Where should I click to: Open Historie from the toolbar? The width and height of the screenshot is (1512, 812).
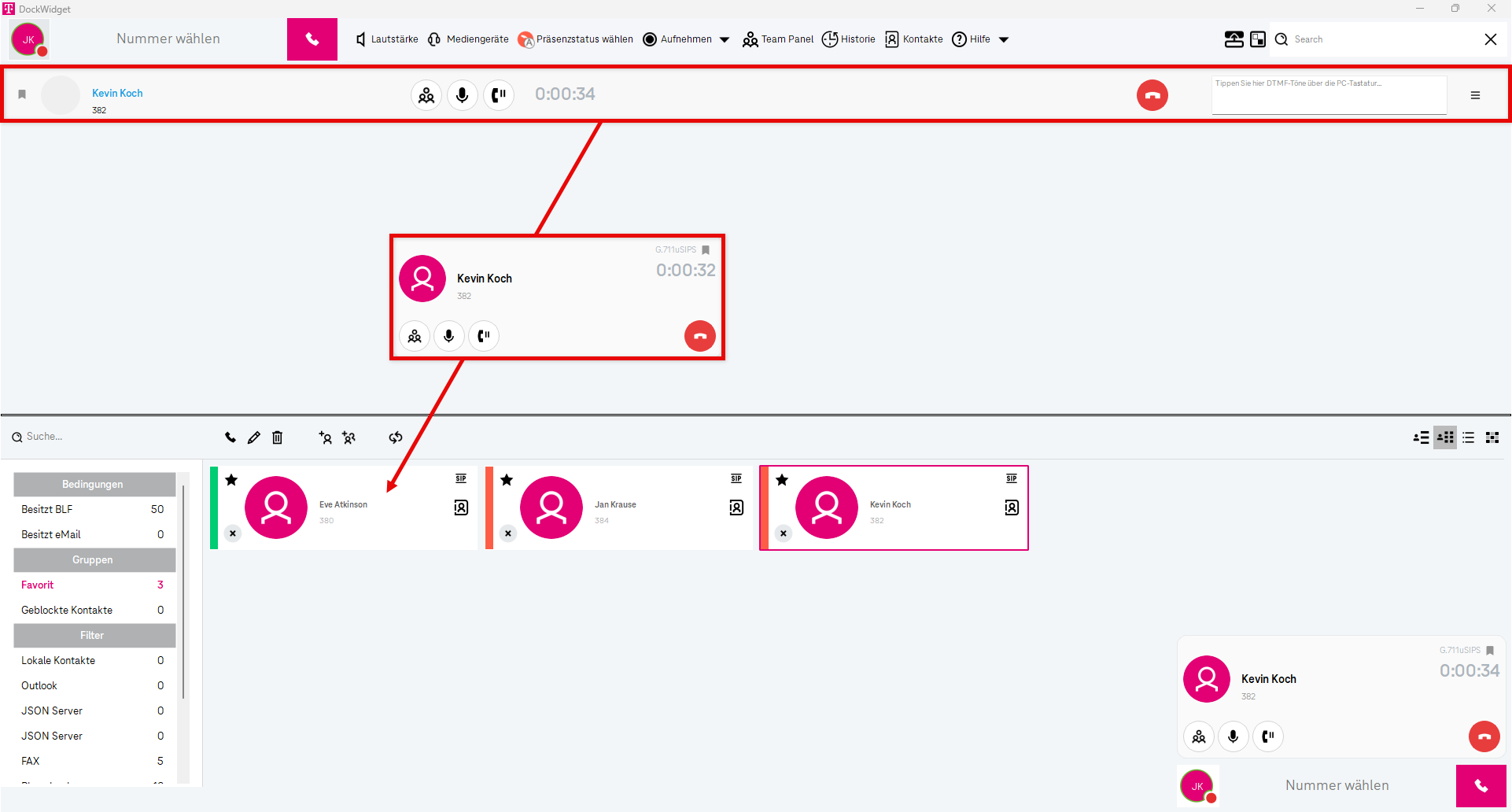[x=849, y=39]
